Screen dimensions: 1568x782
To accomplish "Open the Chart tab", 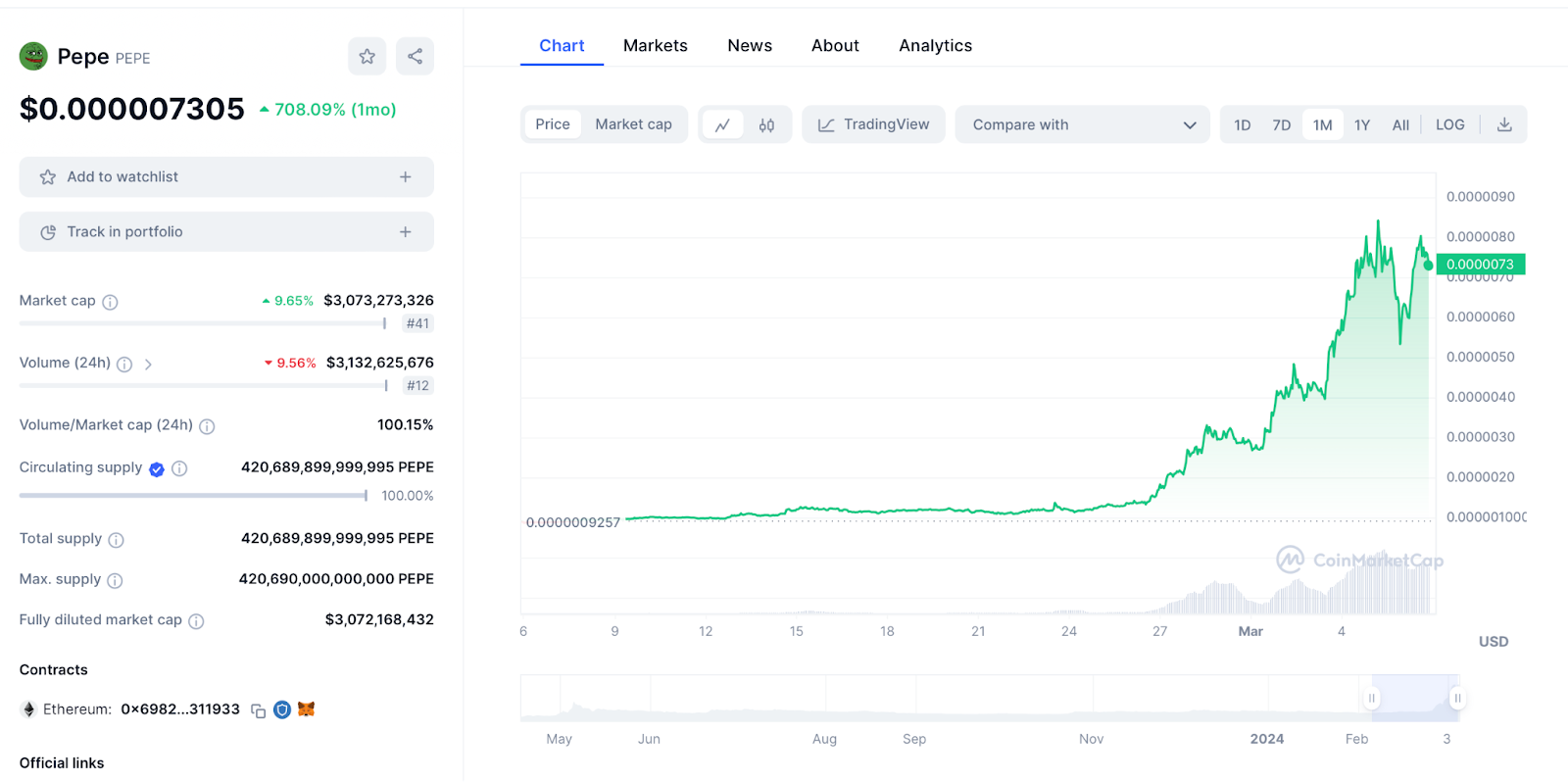I will (562, 46).
